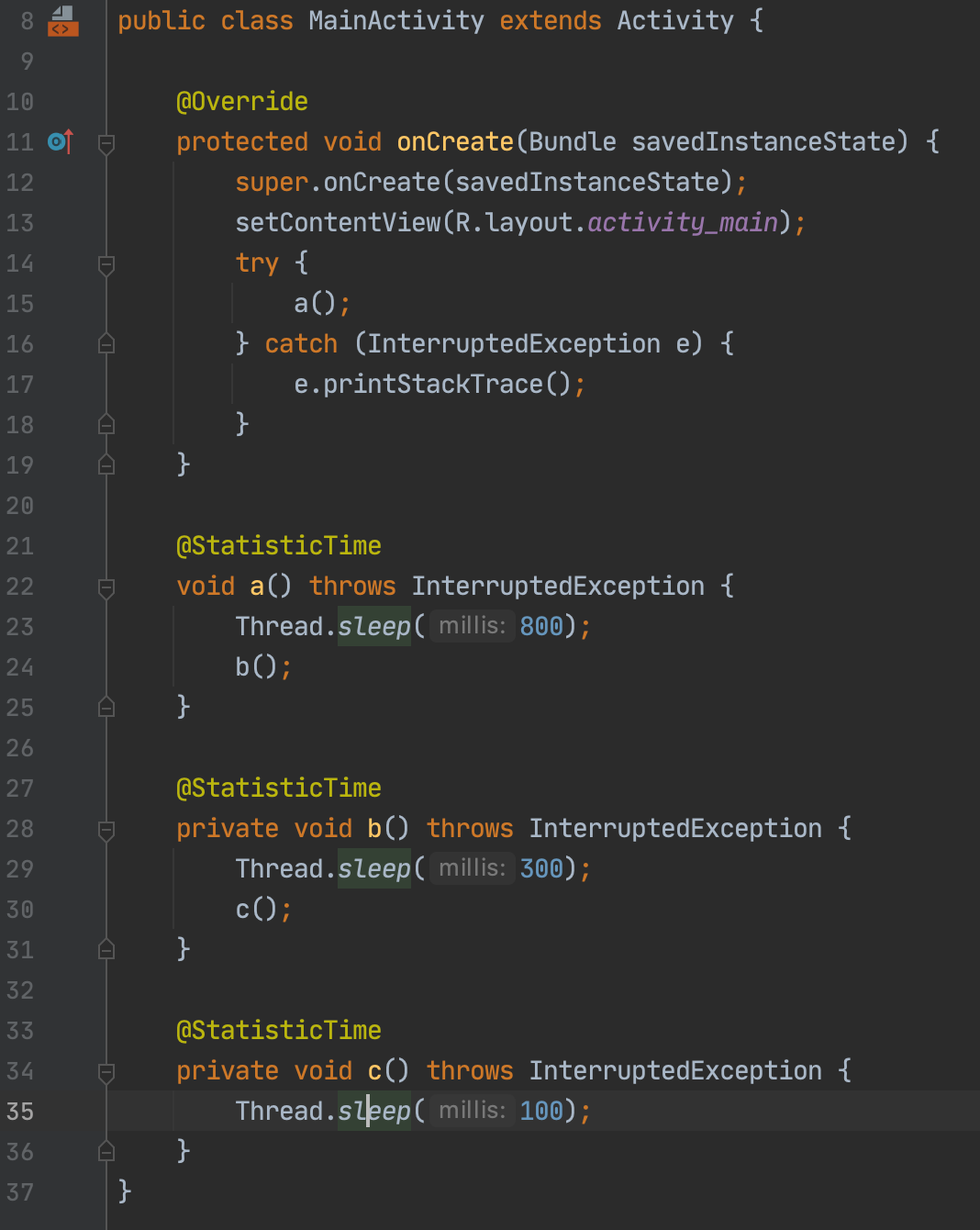
Task: Click the @Override annotation on line 10
Action: 242,101
